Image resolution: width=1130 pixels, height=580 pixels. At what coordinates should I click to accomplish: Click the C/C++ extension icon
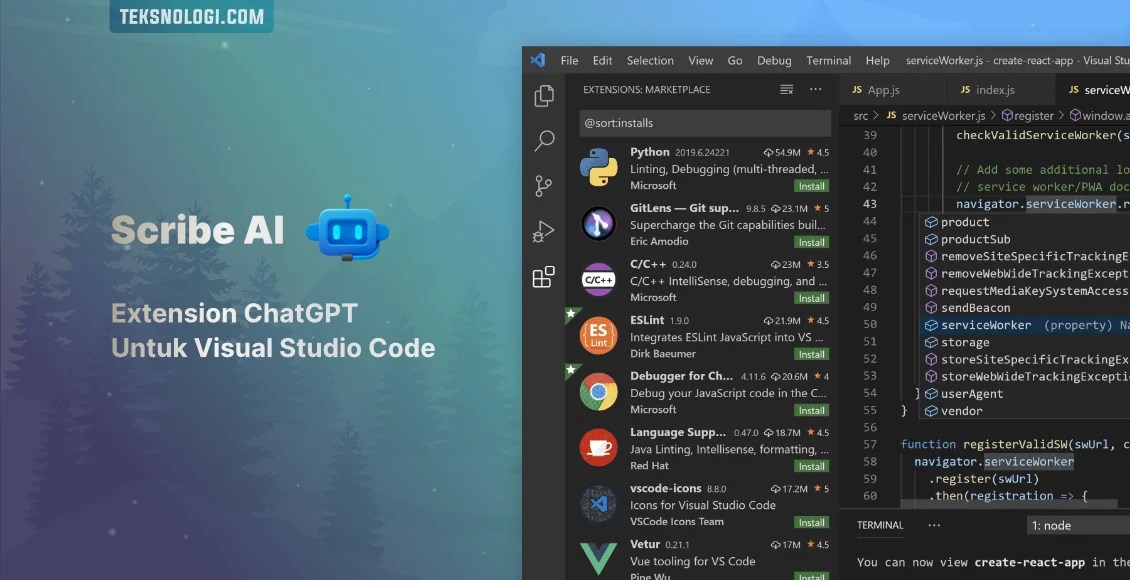599,280
